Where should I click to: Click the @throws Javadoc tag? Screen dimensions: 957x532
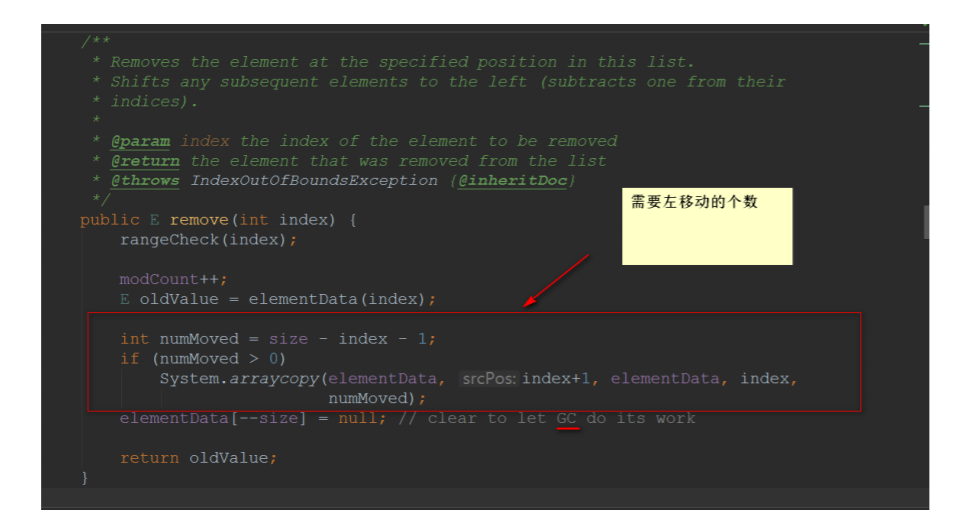tap(145, 181)
